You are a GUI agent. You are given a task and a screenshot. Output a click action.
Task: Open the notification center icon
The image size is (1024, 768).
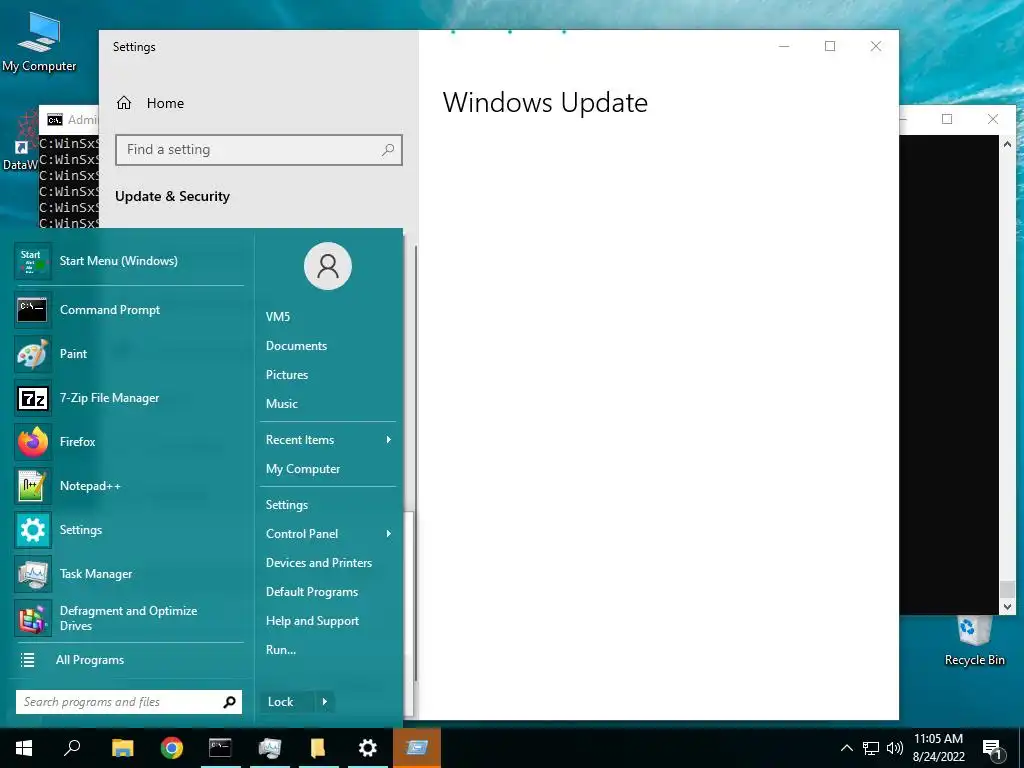(x=993, y=750)
